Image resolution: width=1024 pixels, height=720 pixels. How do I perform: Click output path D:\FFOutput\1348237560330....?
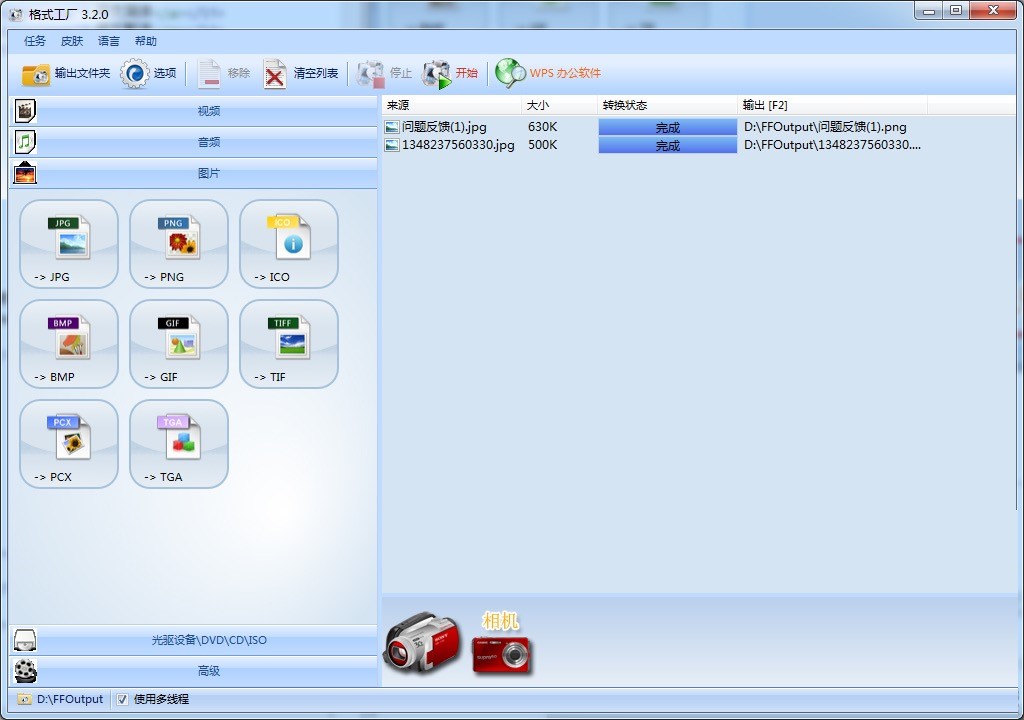point(832,144)
